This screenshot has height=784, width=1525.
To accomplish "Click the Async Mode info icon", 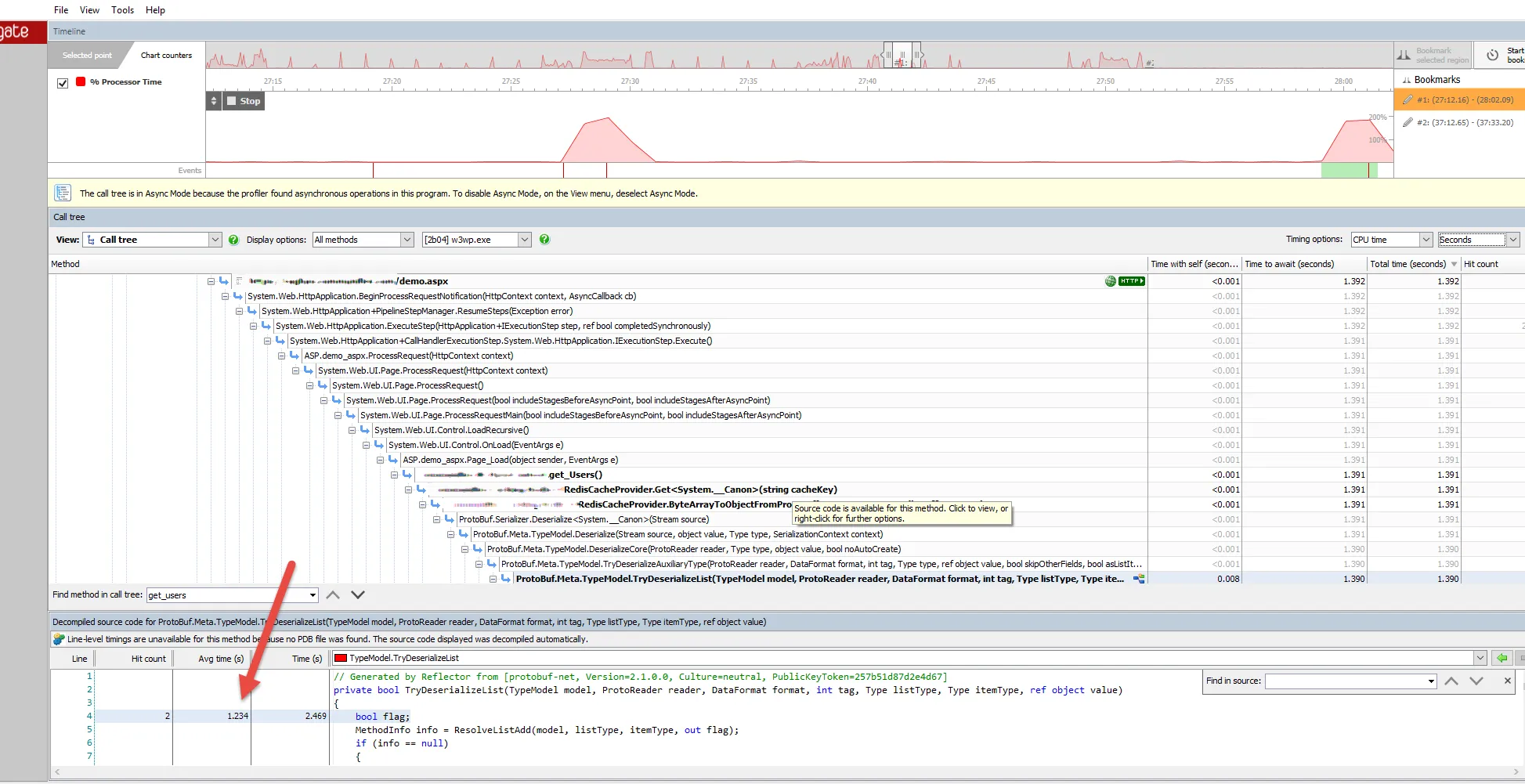I will click(x=63, y=193).
